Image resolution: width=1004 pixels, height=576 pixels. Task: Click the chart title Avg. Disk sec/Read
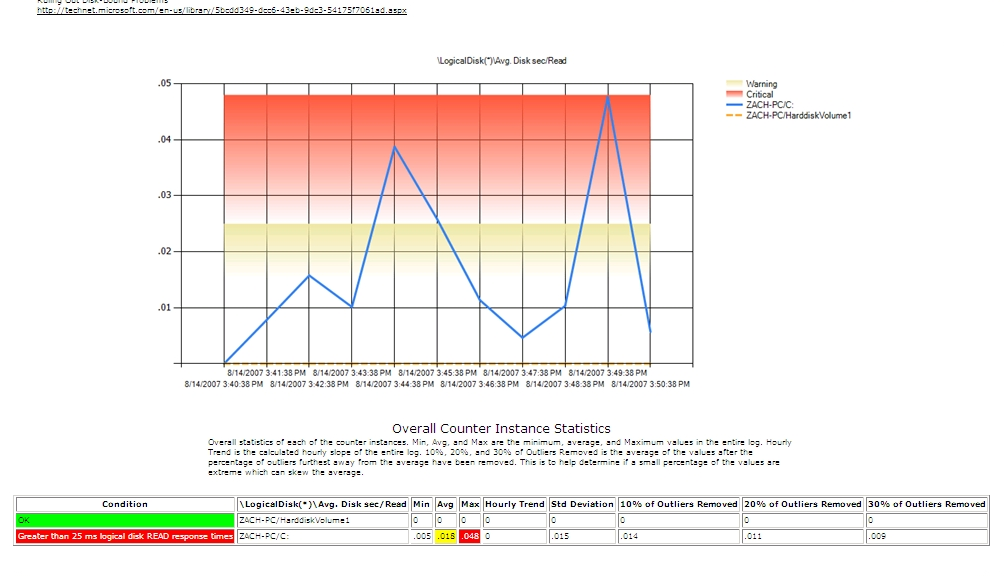click(502, 61)
